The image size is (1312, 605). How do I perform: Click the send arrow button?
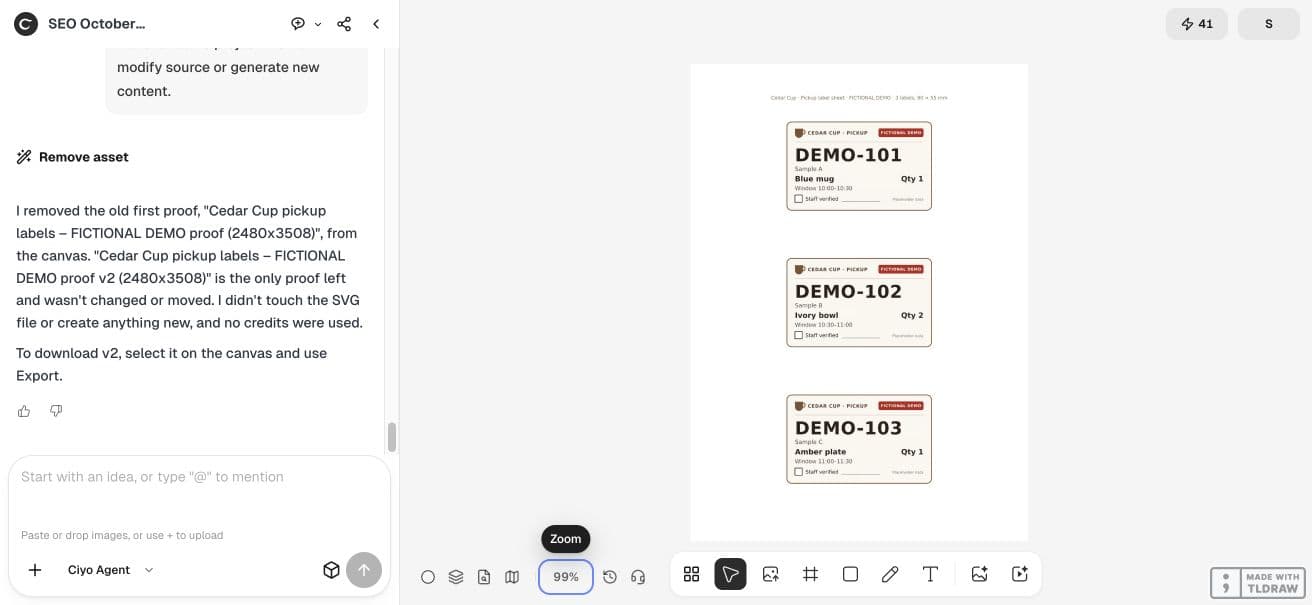[364, 570]
